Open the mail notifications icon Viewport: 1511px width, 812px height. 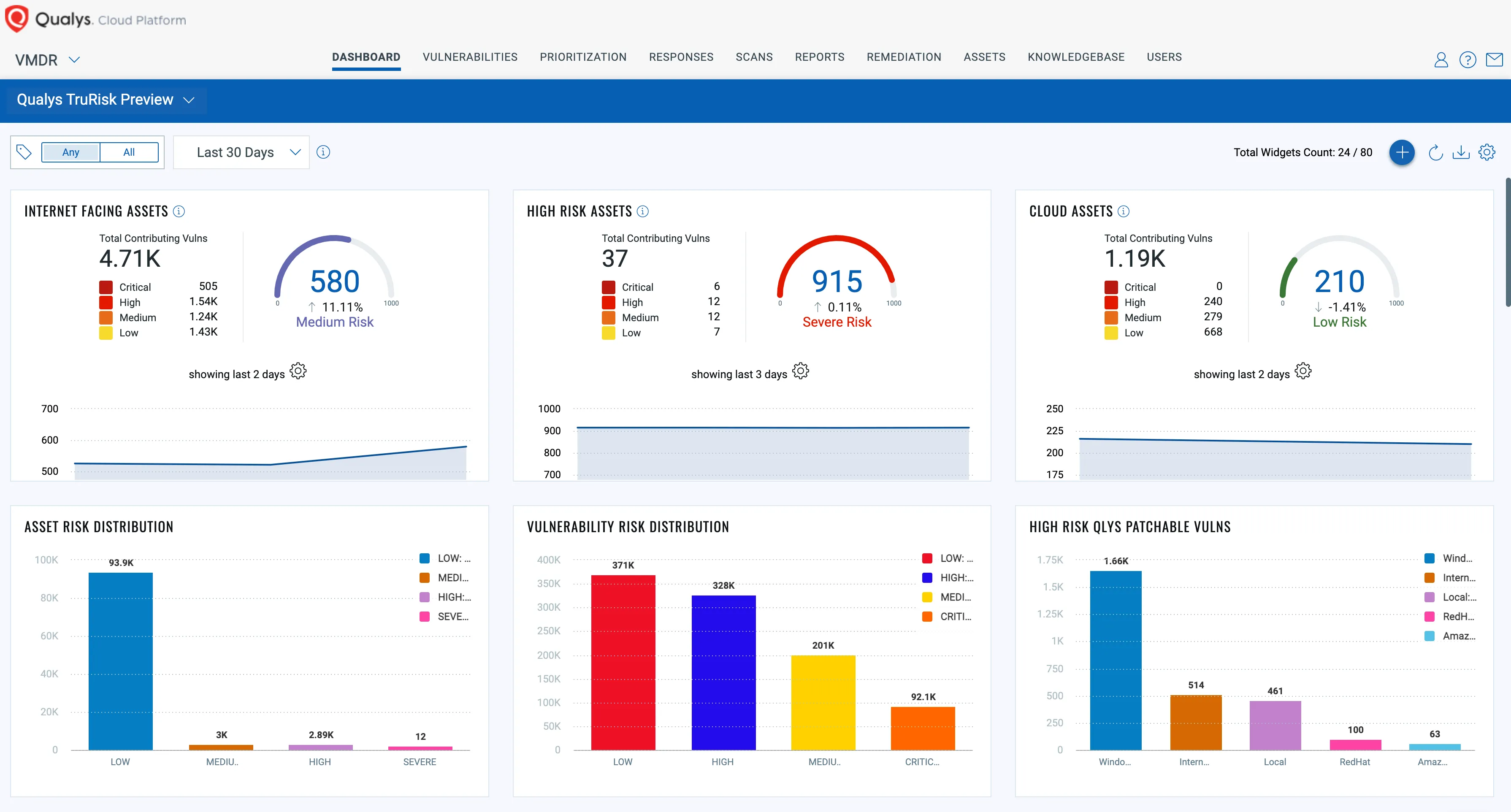click(x=1495, y=59)
